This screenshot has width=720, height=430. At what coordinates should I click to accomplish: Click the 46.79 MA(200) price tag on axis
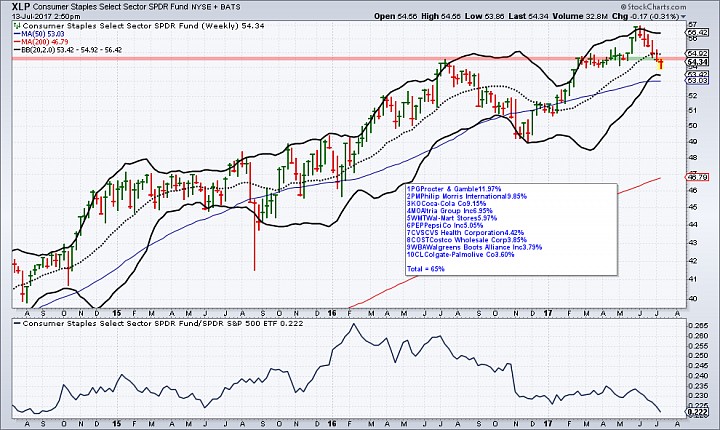tap(698, 177)
